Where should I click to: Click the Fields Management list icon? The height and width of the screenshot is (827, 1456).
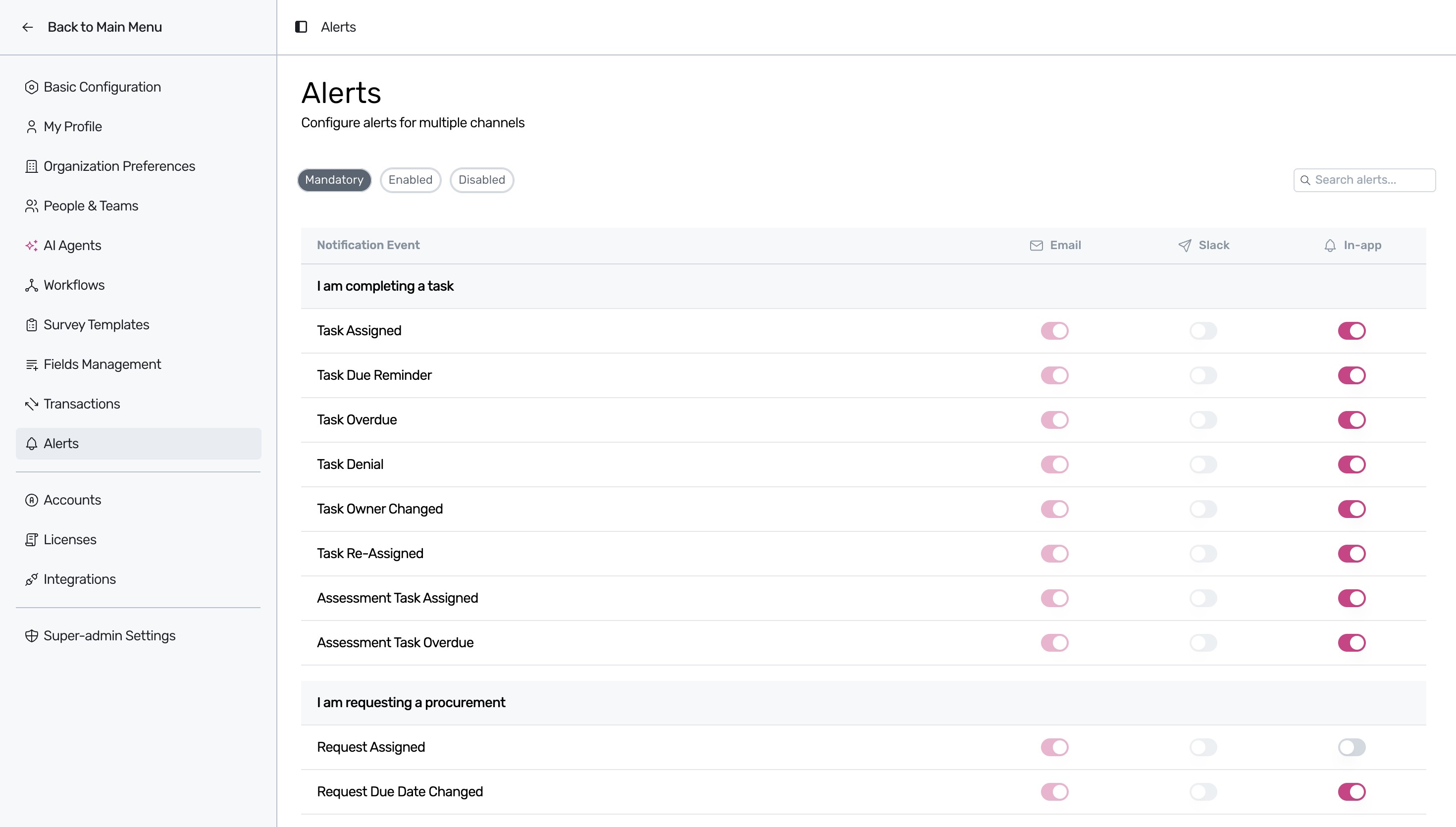click(x=31, y=364)
